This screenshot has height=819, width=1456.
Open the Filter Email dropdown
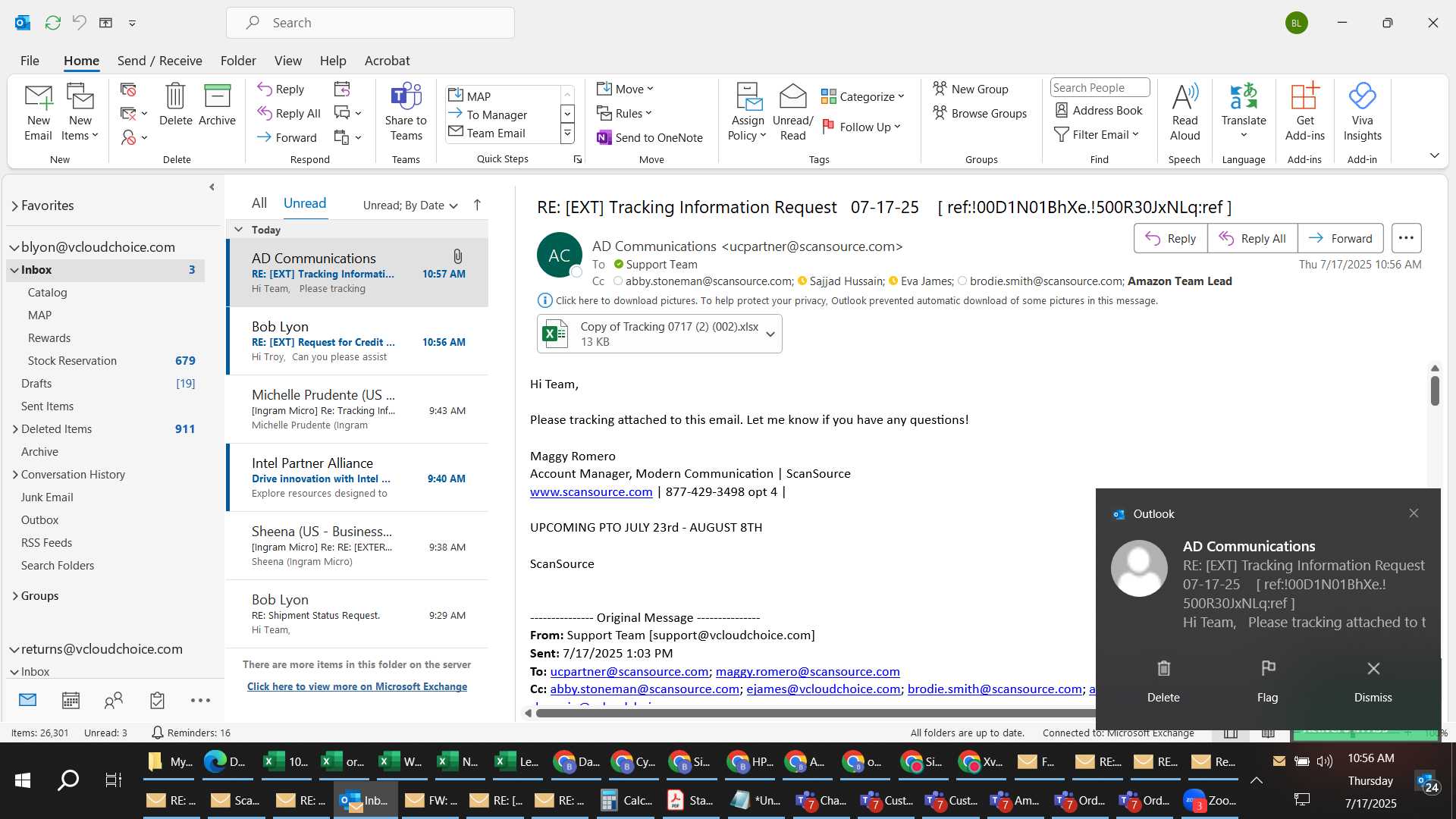pyautogui.click(x=1097, y=135)
